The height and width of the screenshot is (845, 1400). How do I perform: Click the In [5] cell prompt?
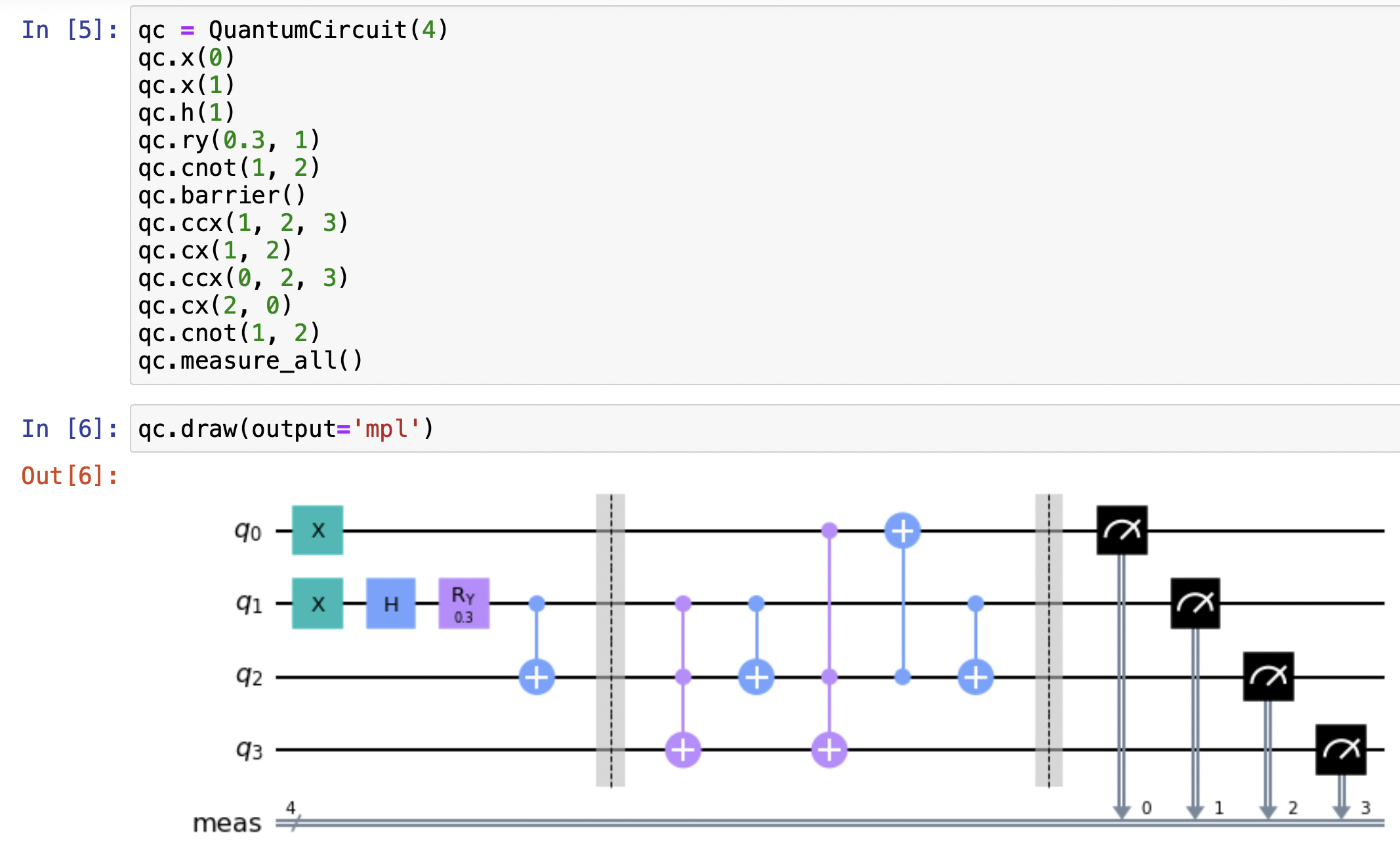click(x=69, y=30)
